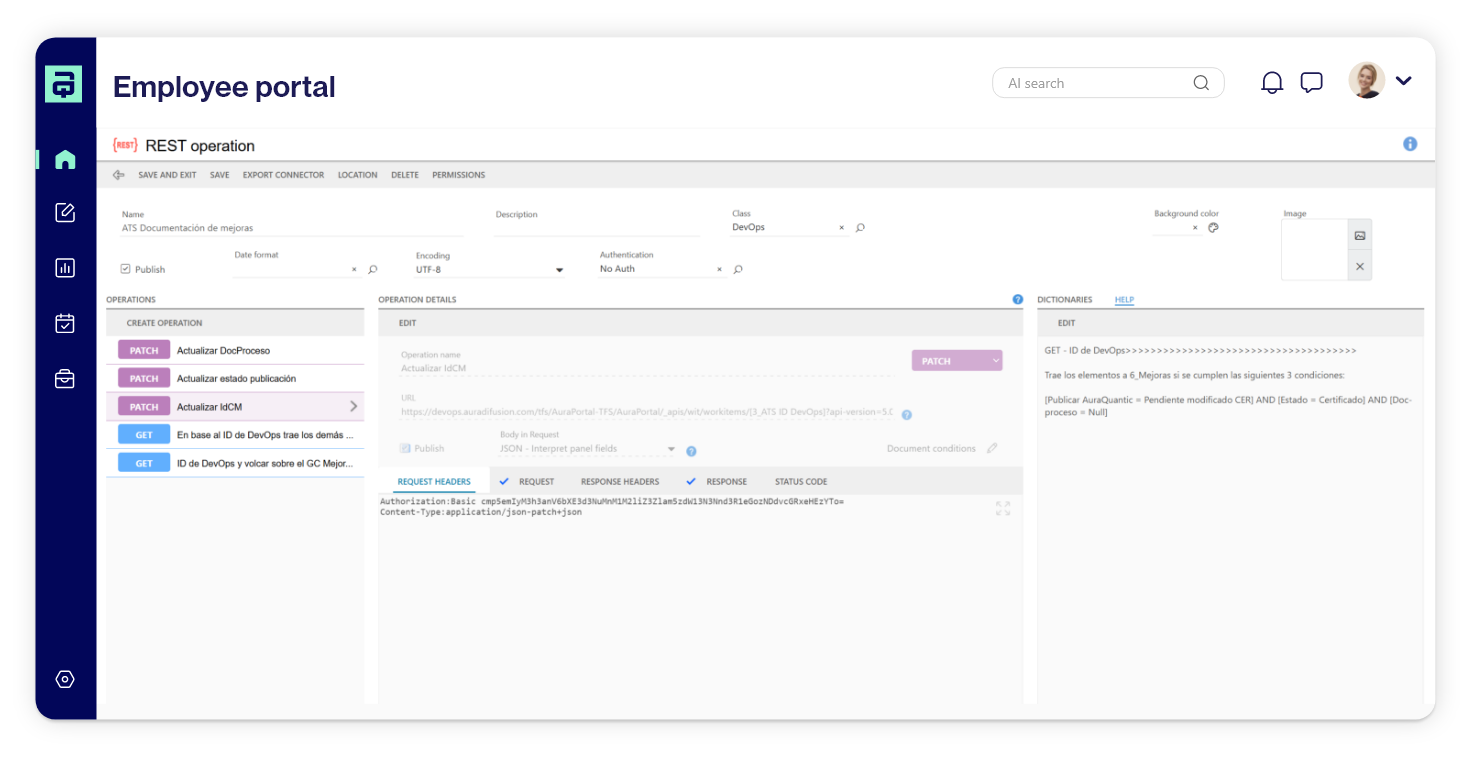
Task: Open the chat bubble icon
Action: (1311, 82)
